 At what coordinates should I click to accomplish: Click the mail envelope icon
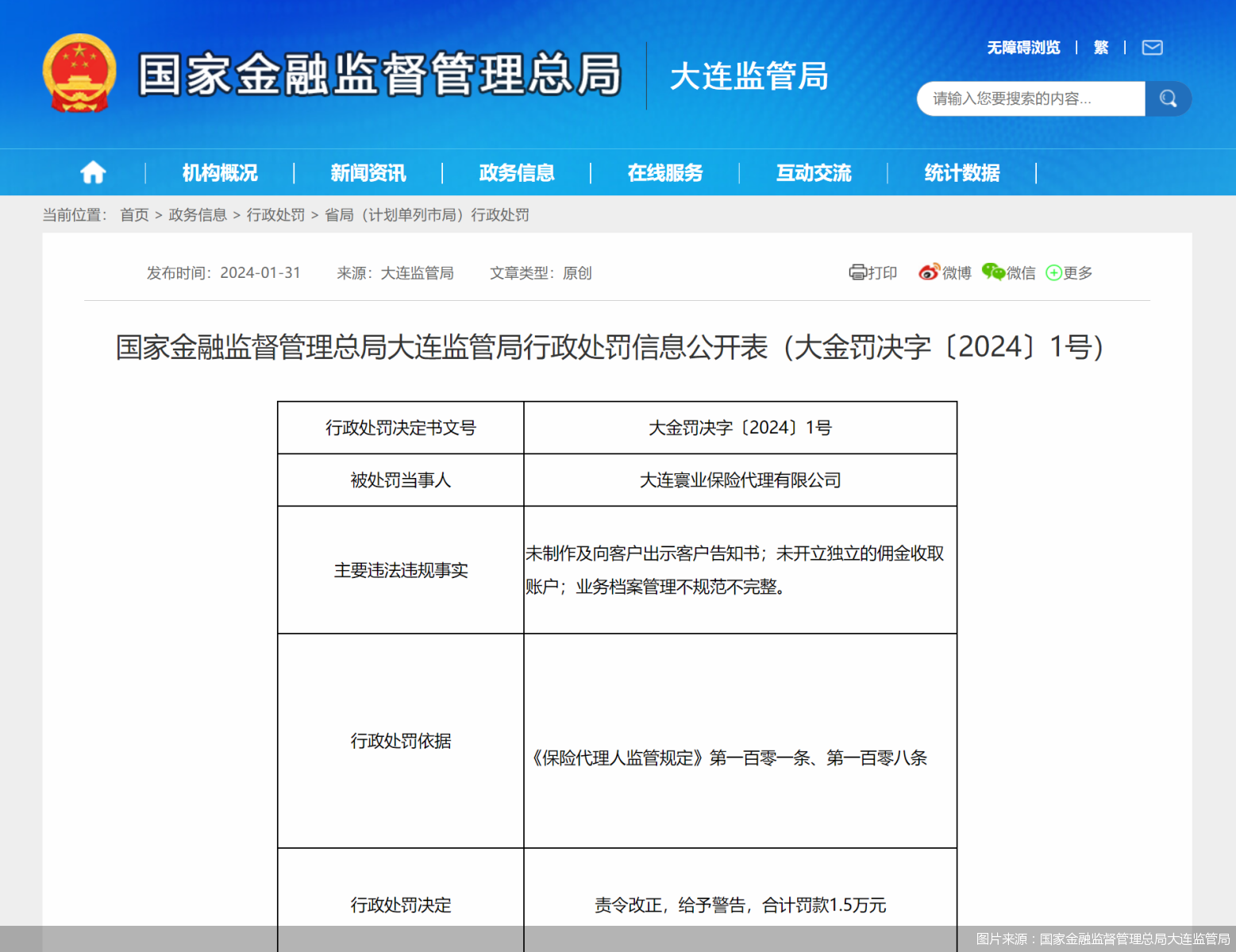[x=1152, y=48]
